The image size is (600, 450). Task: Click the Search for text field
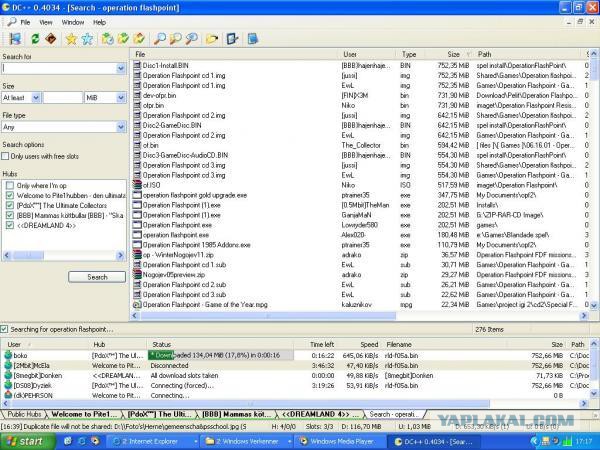point(59,68)
